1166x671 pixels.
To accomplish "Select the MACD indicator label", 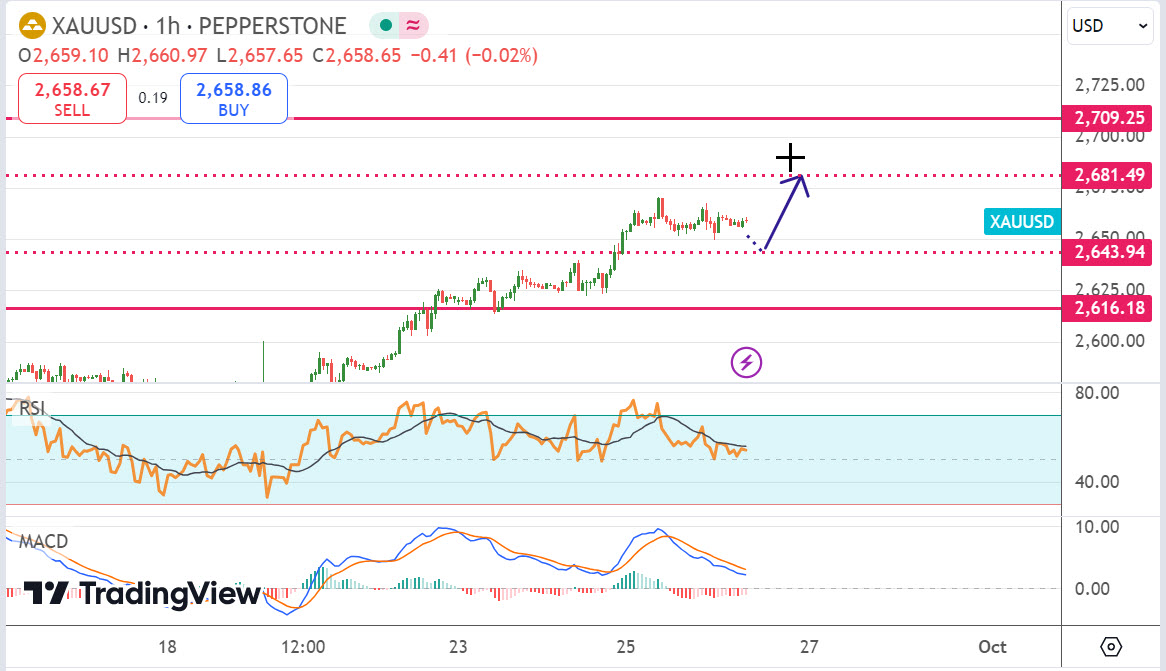I will (43, 541).
